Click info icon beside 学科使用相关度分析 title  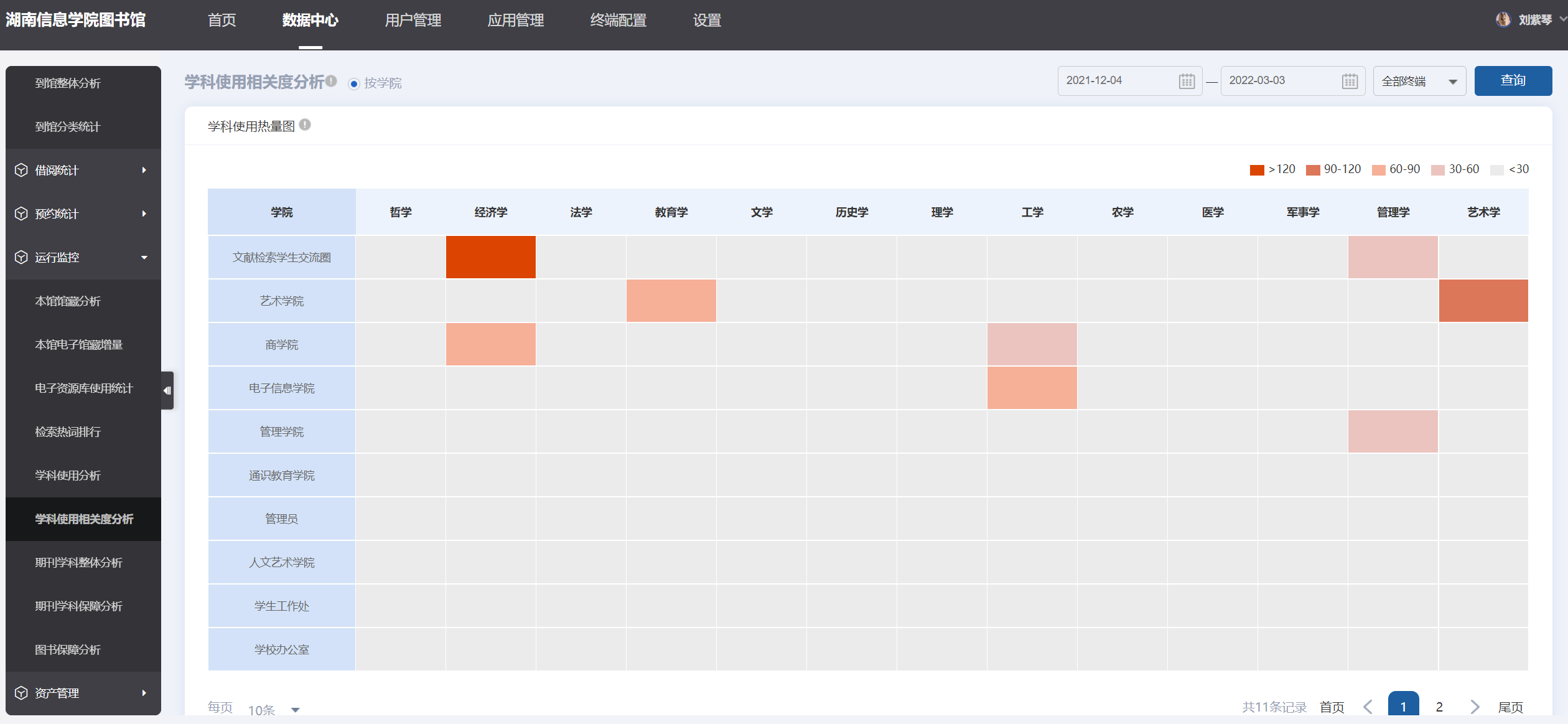331,81
